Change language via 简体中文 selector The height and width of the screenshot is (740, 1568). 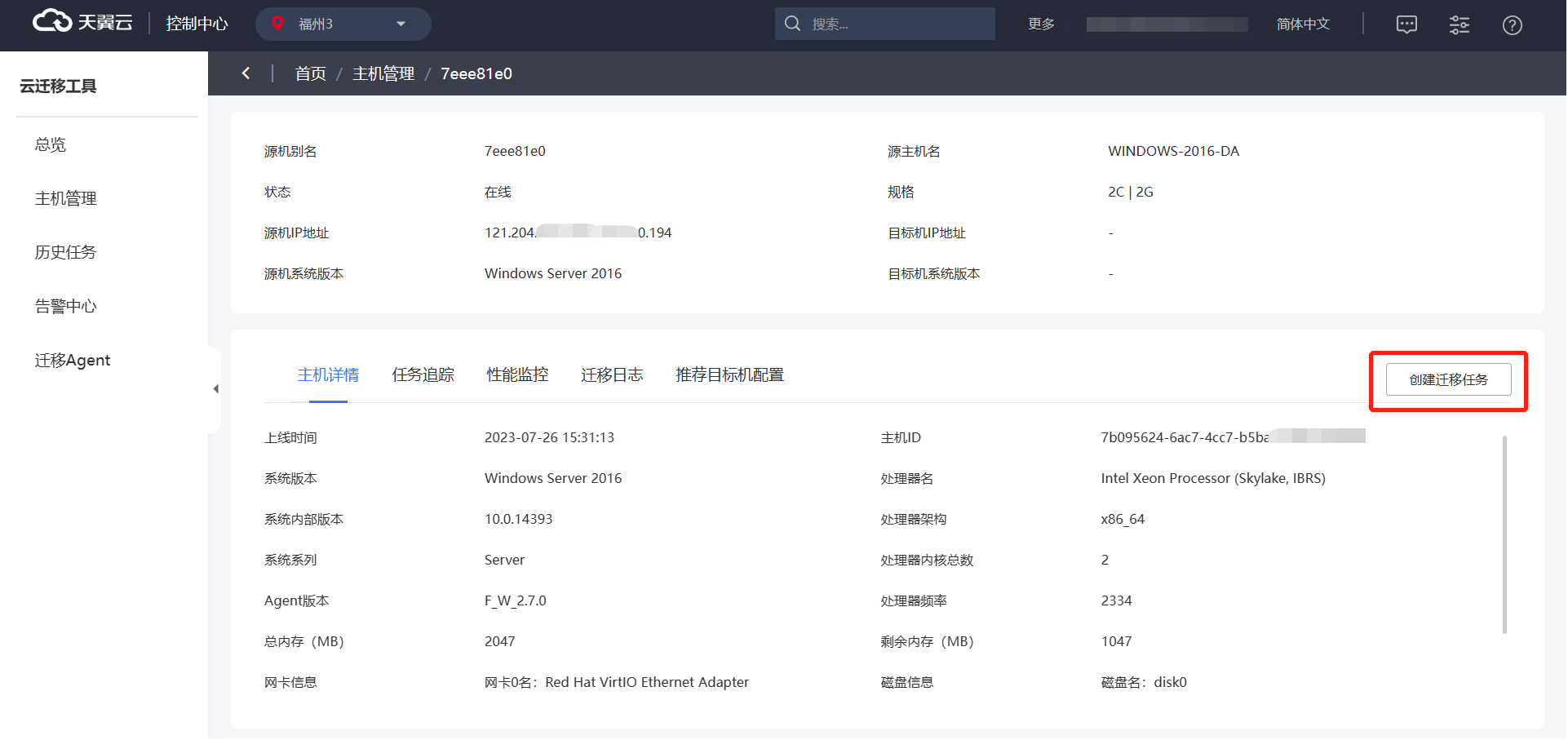coord(1302,24)
